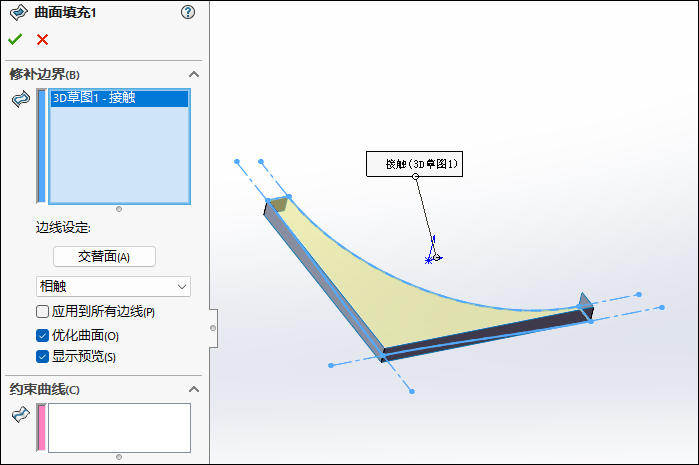Click the red X to cancel feature
The image size is (699, 465).
42,40
